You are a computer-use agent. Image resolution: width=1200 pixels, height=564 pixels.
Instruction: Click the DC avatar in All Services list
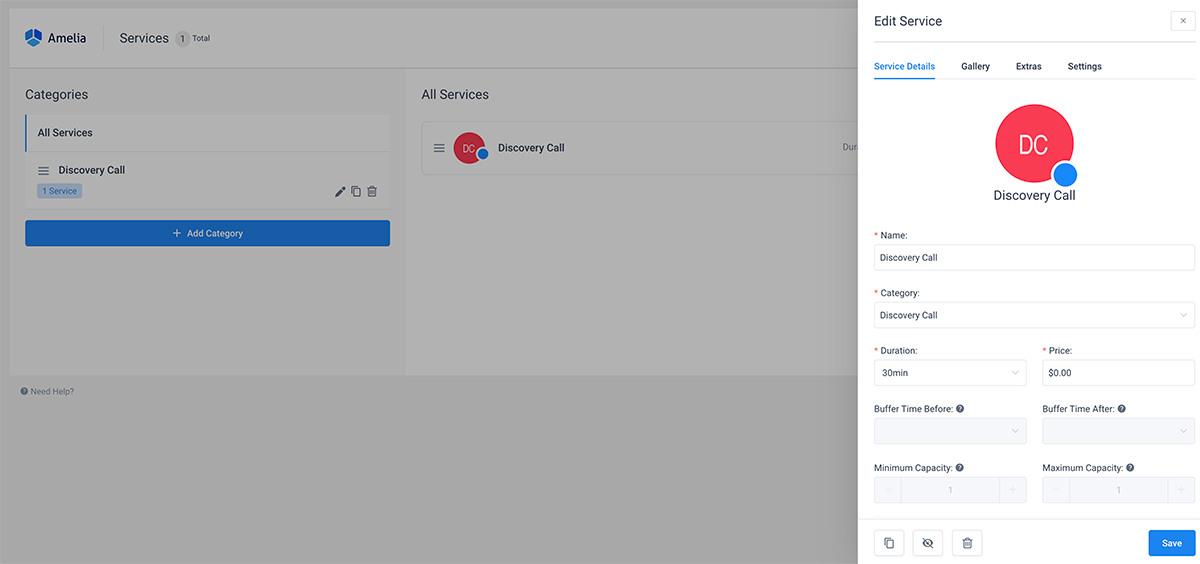tap(469, 148)
